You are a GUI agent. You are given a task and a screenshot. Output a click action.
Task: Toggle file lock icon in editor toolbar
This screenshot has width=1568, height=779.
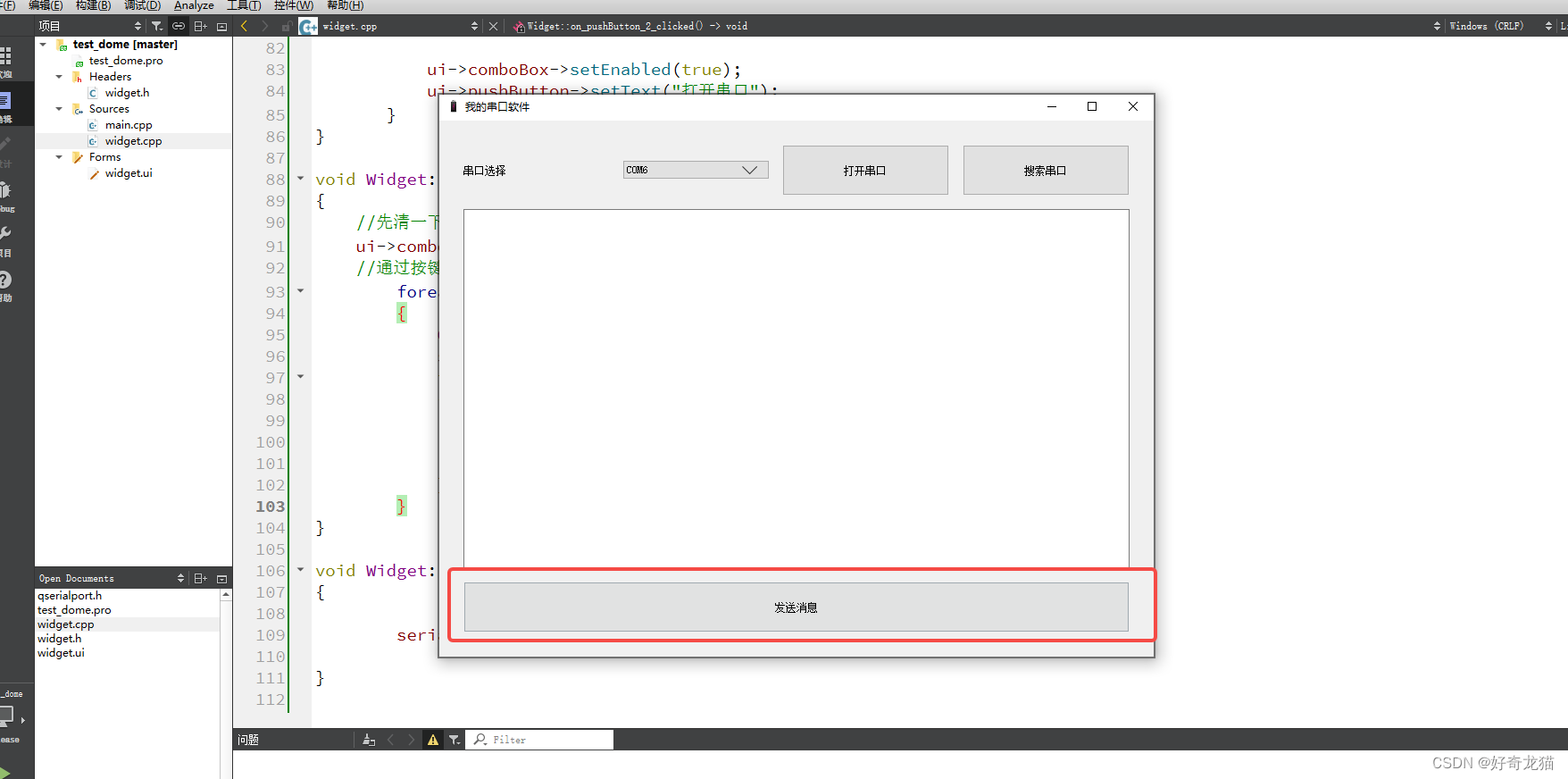287,26
